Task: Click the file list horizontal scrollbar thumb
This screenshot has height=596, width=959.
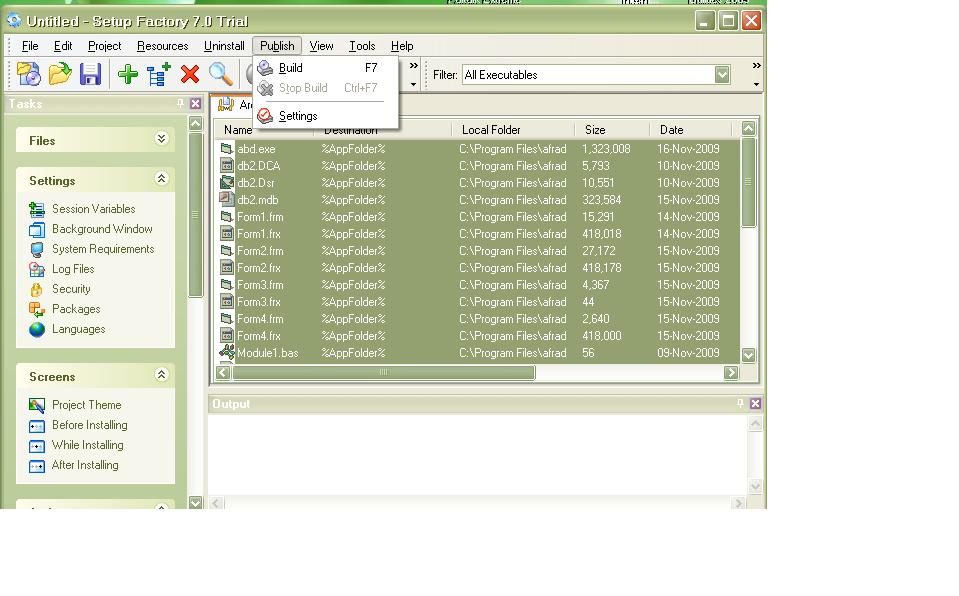Action: [x=383, y=372]
